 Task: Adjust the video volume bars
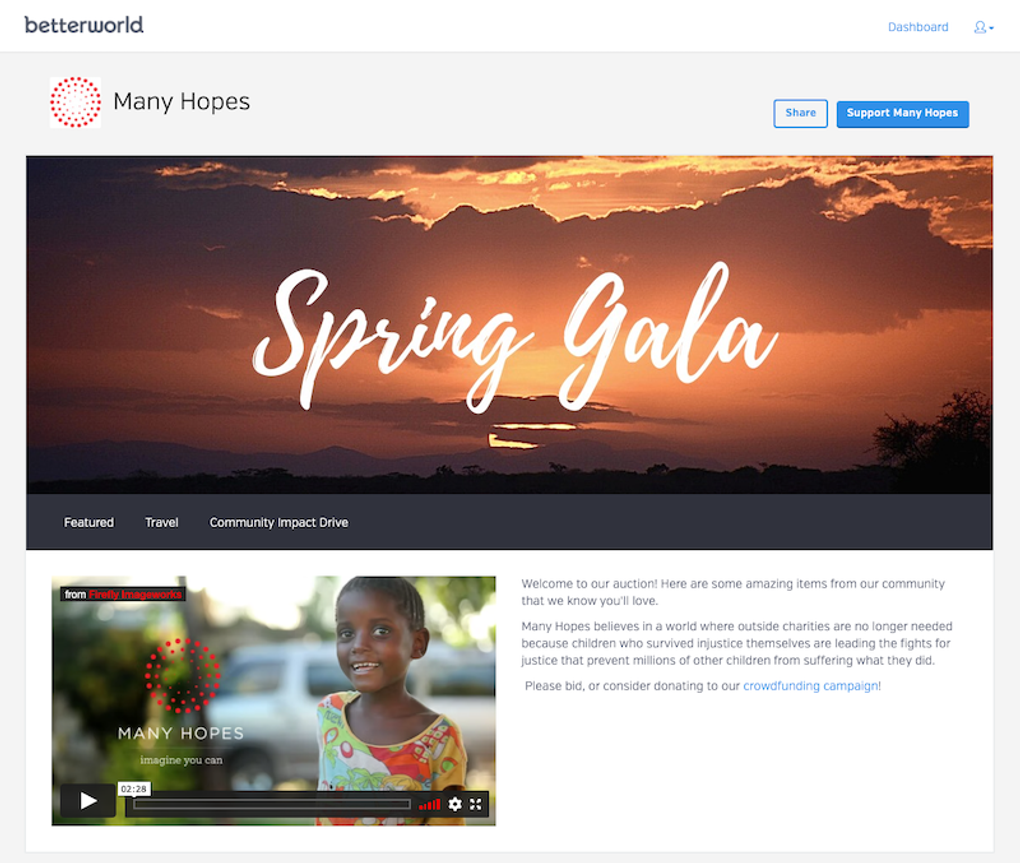[x=429, y=804]
